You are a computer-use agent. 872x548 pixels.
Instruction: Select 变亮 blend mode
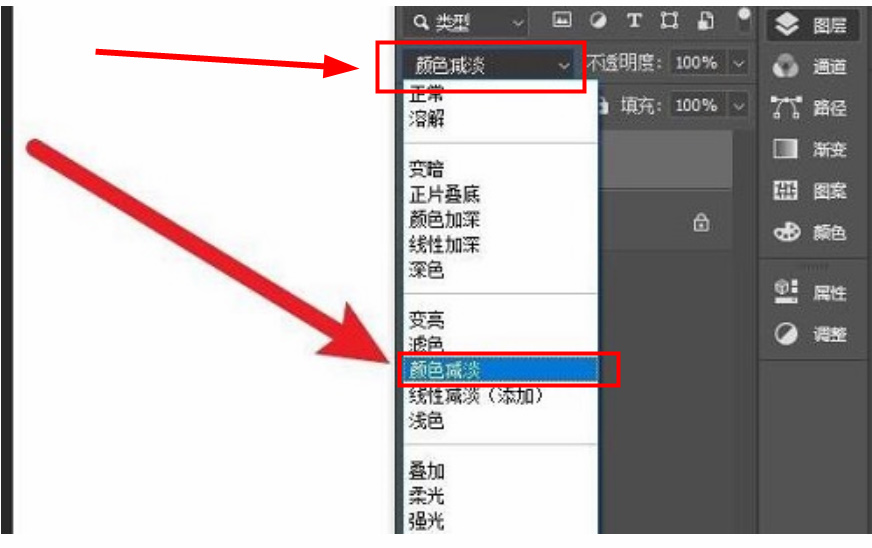click(501, 320)
